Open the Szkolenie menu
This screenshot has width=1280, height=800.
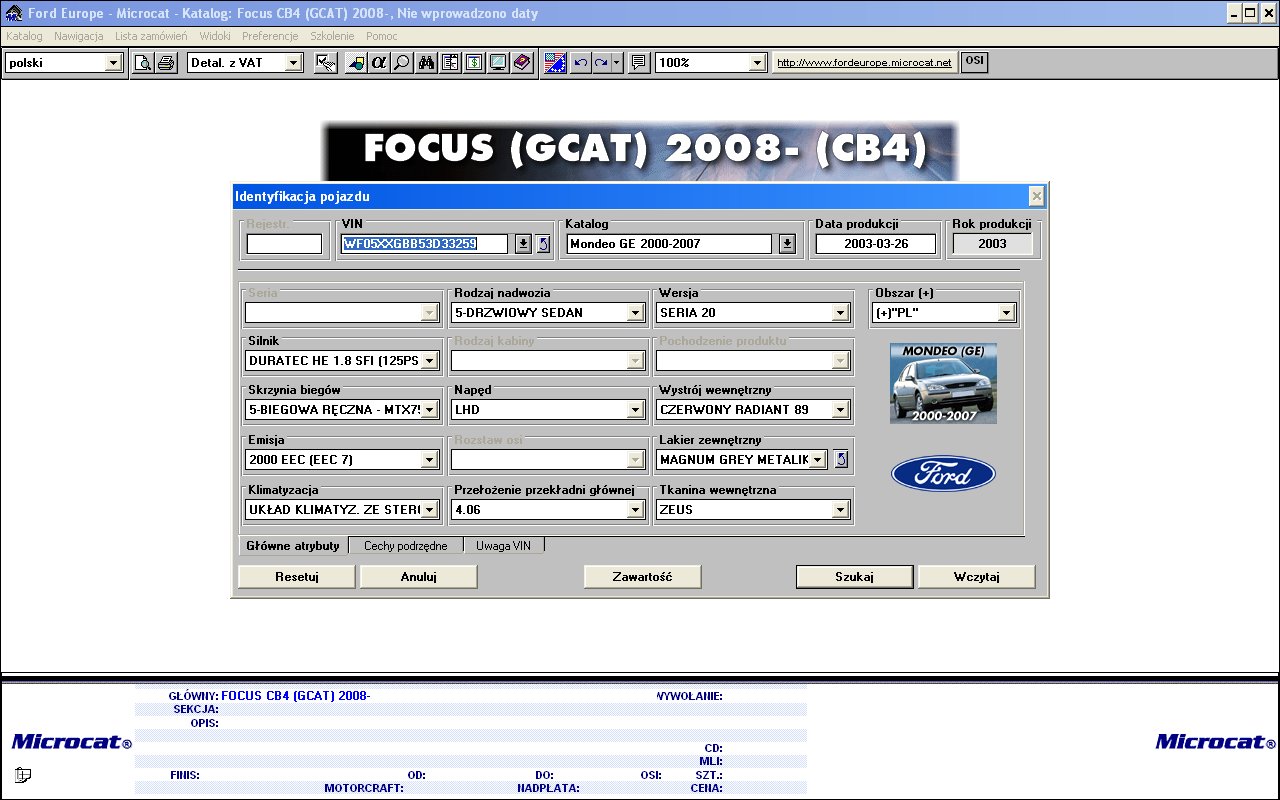[332, 36]
